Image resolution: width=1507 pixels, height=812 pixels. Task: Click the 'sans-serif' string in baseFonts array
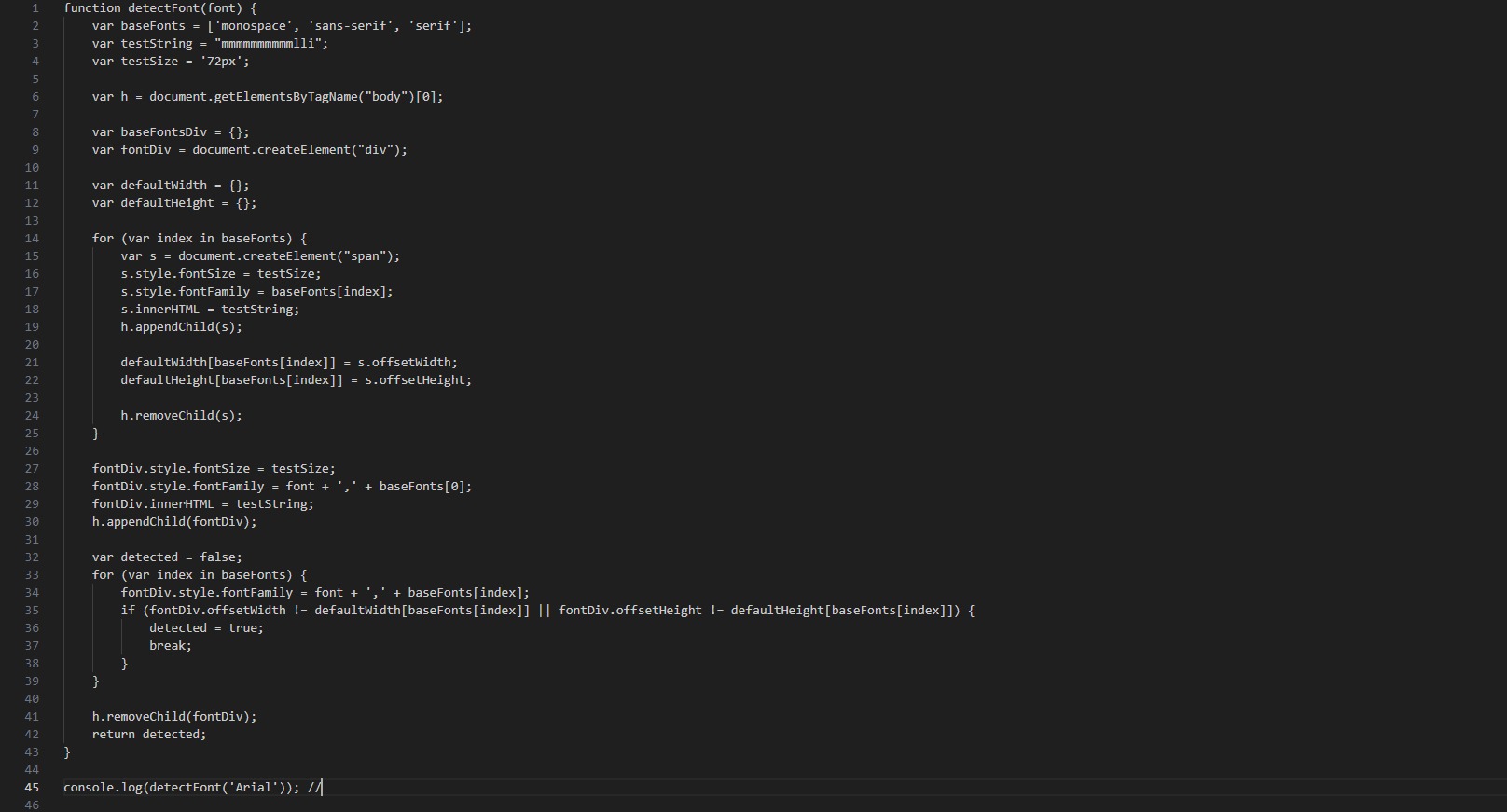tap(350, 25)
